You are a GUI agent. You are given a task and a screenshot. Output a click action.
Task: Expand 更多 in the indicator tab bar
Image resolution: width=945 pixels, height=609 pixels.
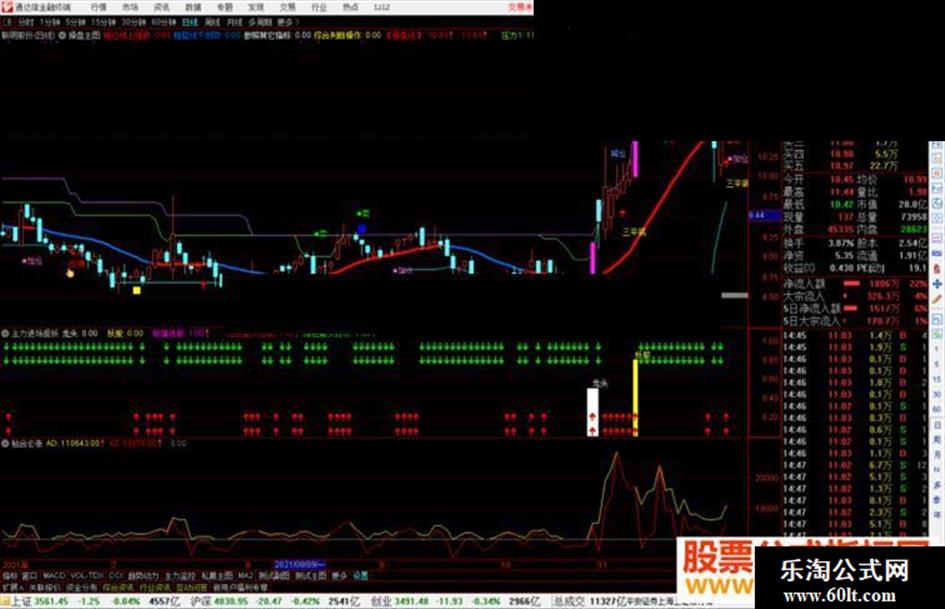pos(340,576)
